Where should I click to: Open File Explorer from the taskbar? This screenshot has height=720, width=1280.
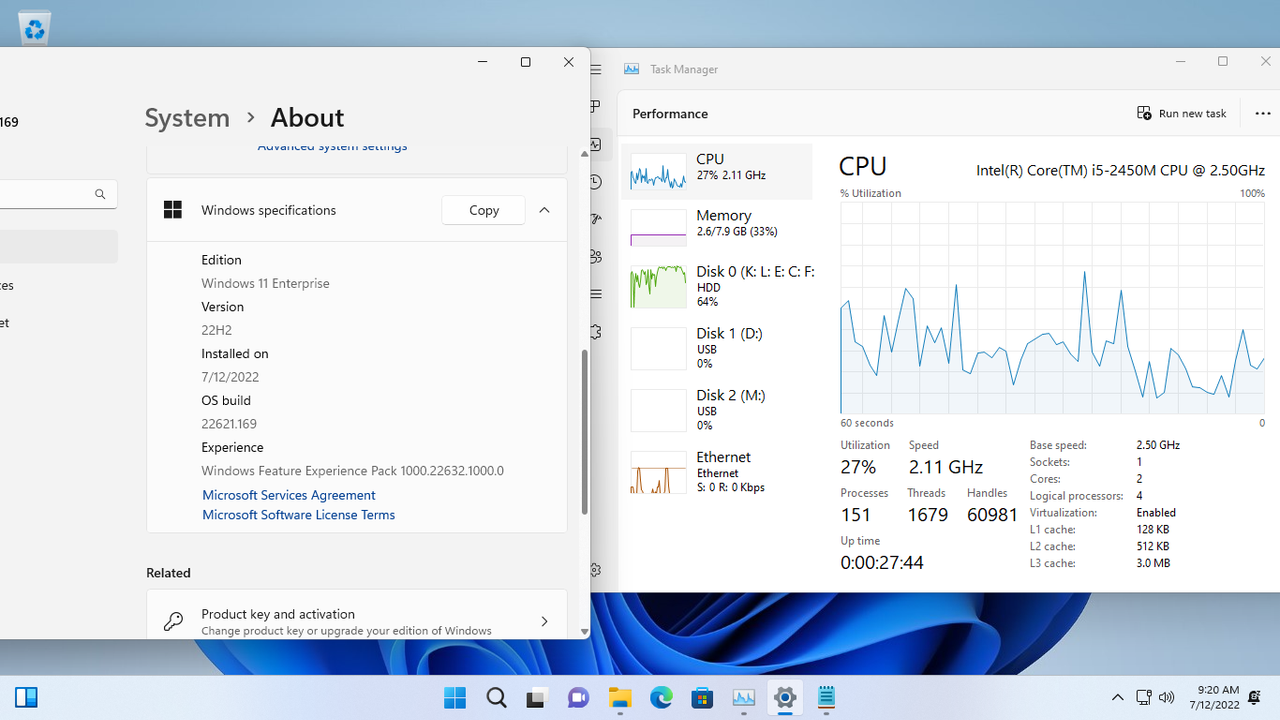(x=620, y=697)
